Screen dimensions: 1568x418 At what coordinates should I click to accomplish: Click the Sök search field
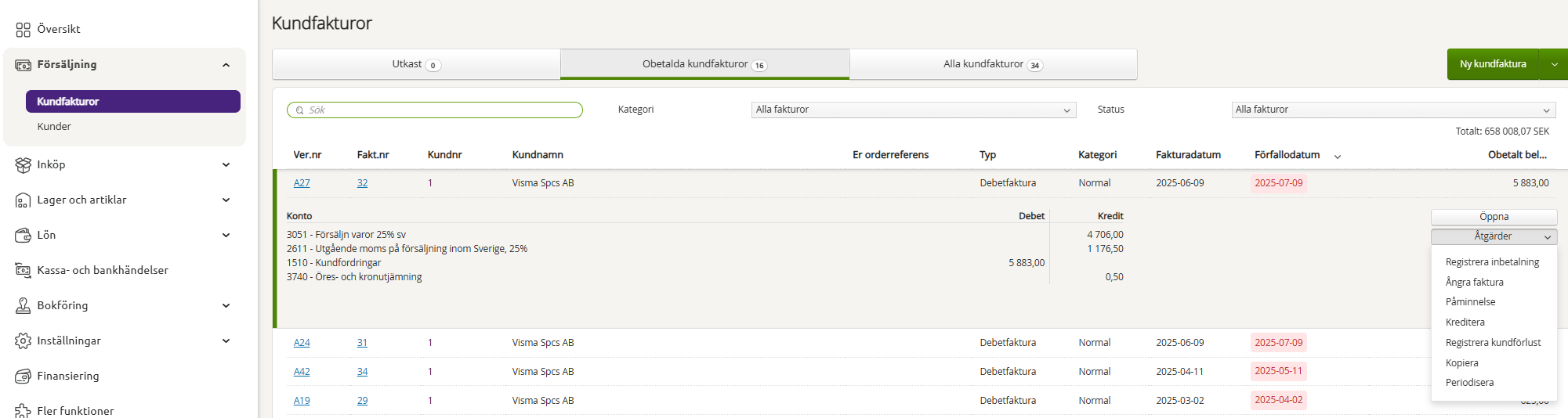(x=439, y=110)
